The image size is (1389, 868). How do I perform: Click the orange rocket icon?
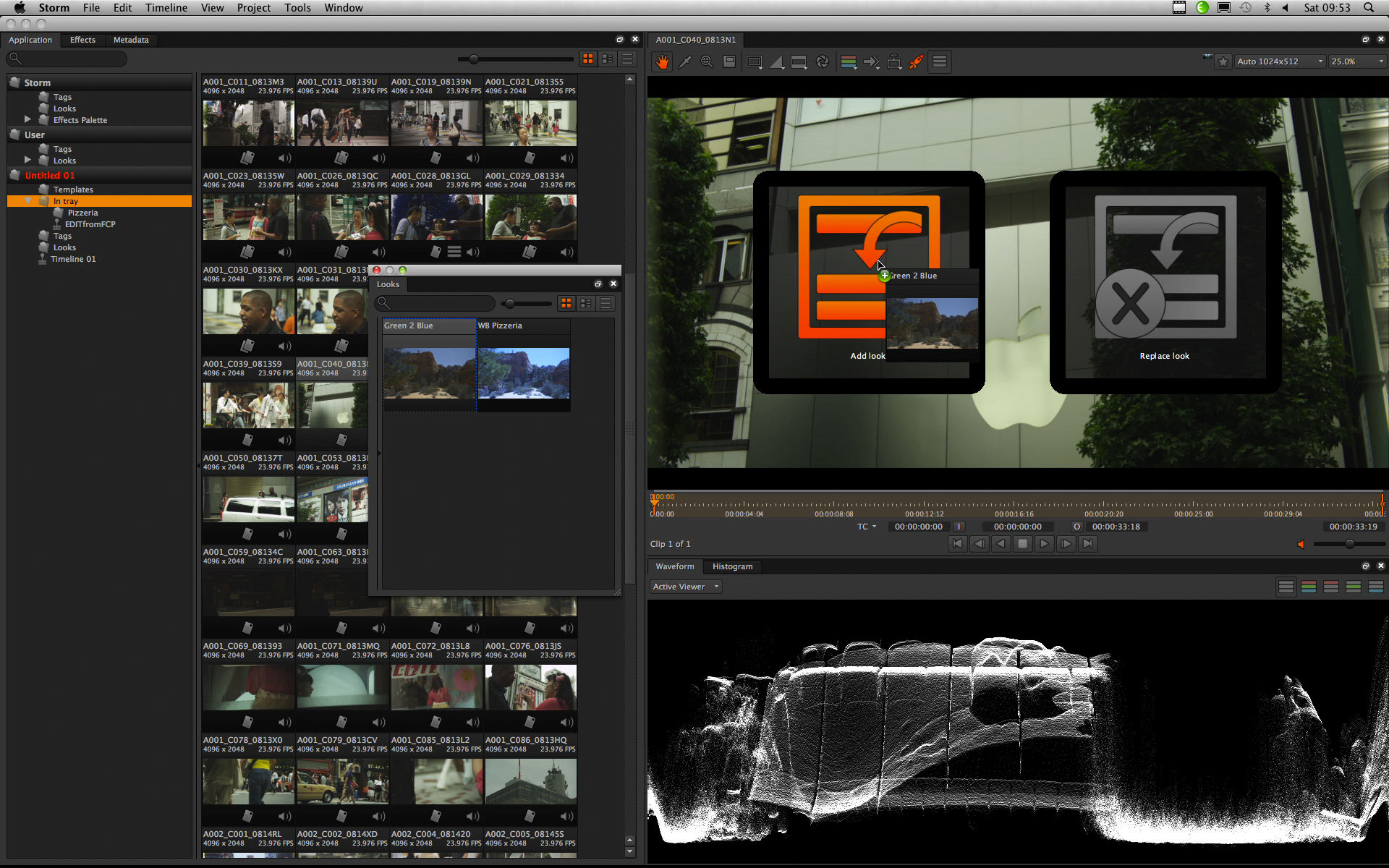point(917,62)
